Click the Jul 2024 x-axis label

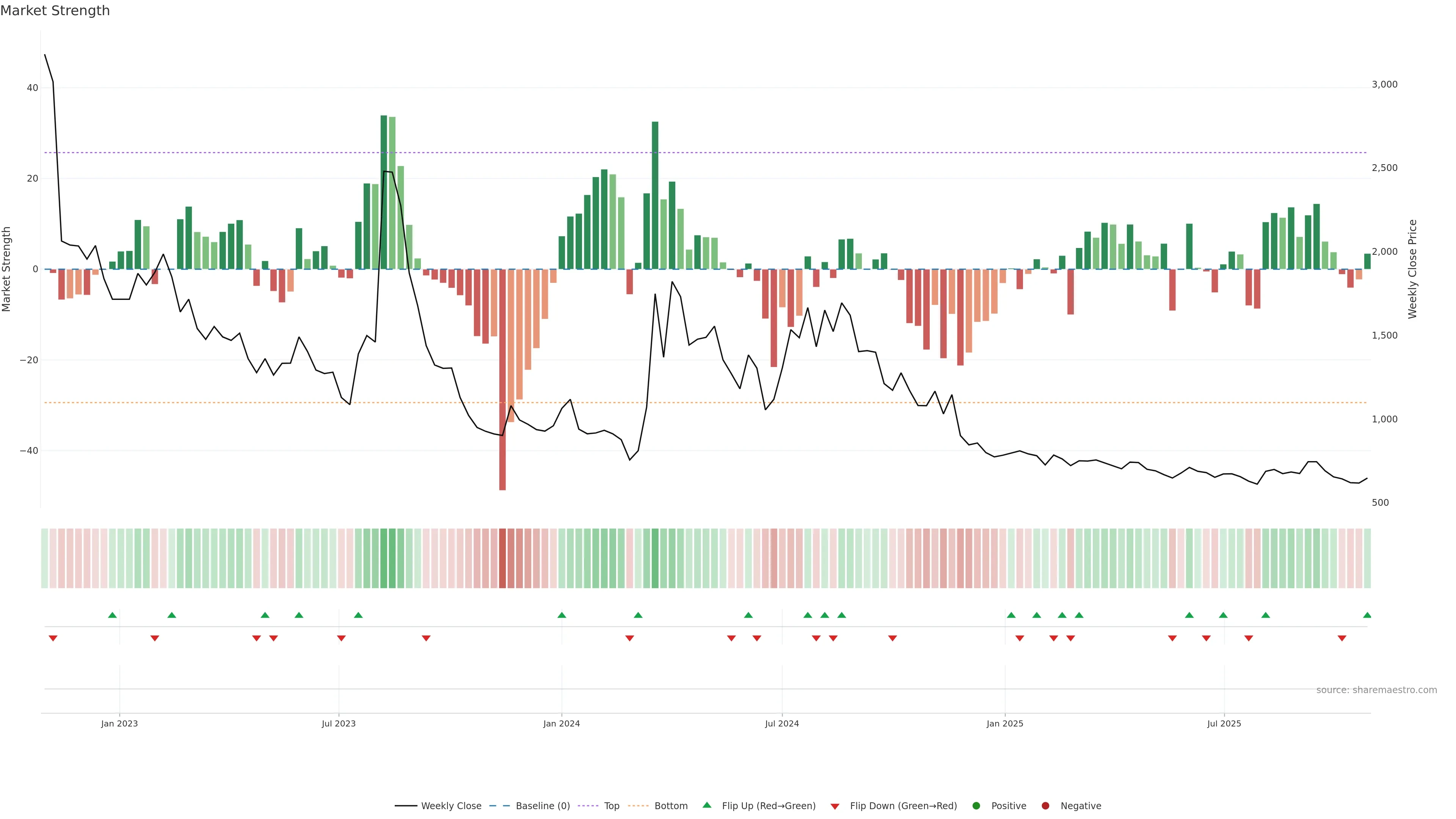pyautogui.click(x=782, y=723)
